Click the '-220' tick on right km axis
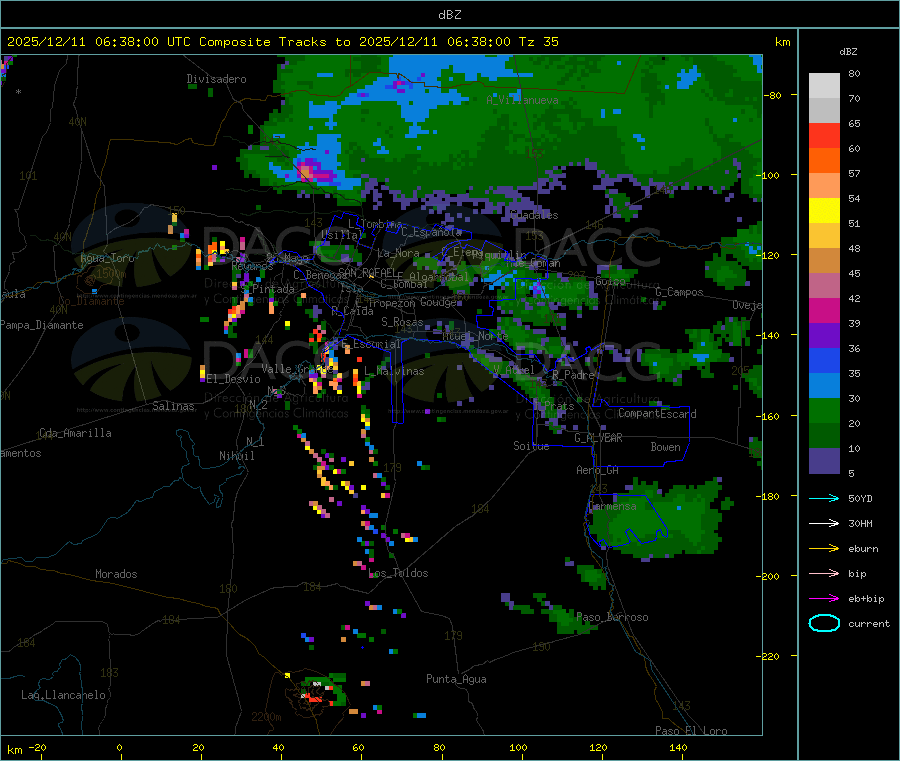 pos(770,656)
